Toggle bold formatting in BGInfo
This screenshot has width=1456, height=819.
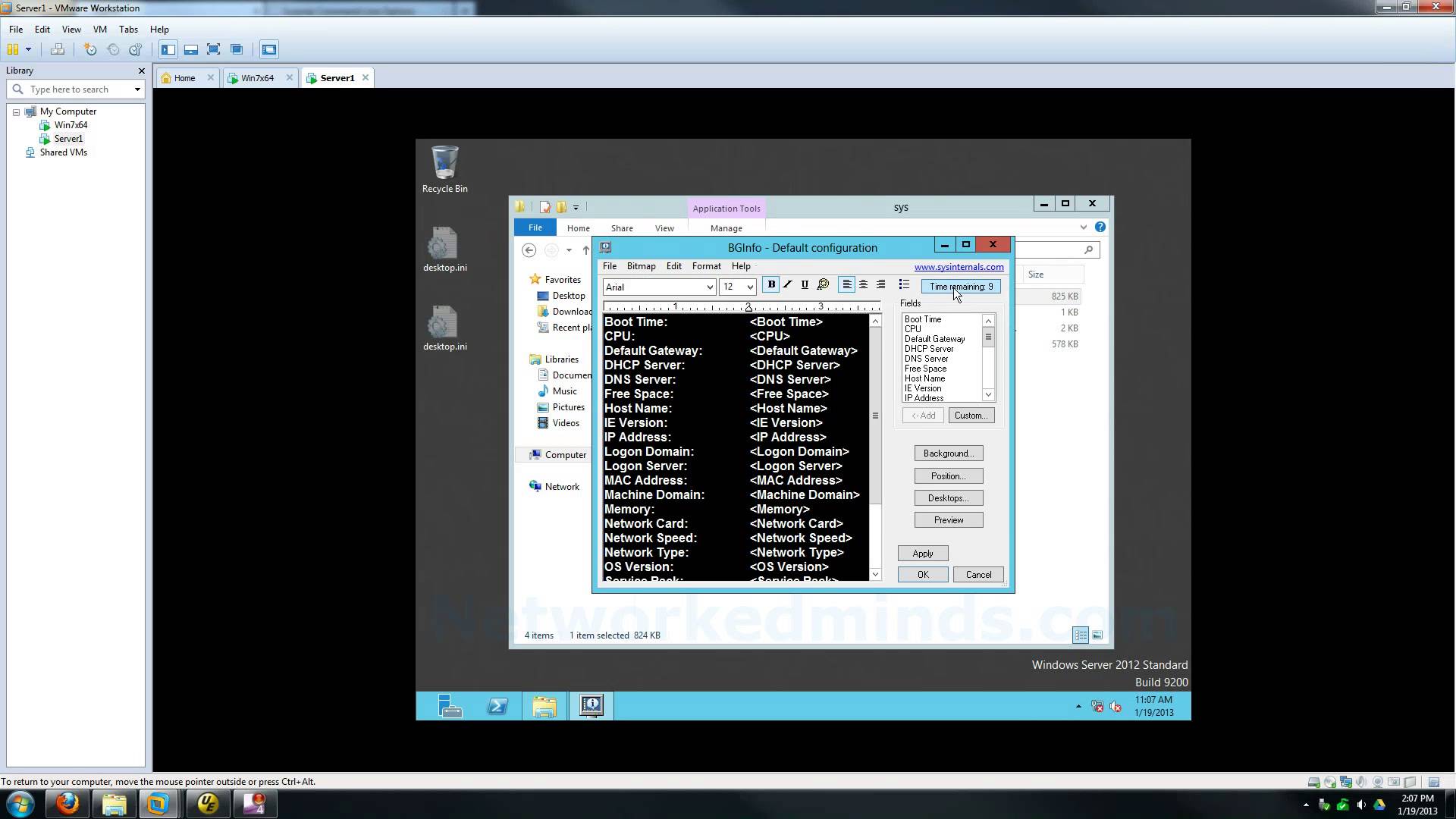tap(771, 285)
